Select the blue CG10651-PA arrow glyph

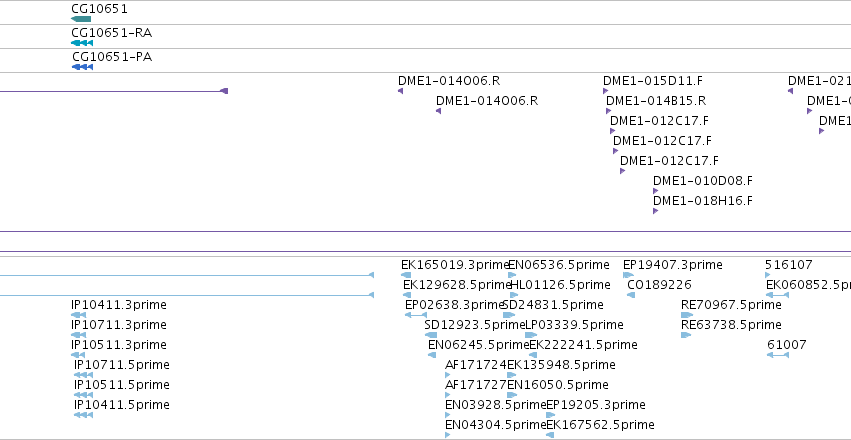coord(82,67)
